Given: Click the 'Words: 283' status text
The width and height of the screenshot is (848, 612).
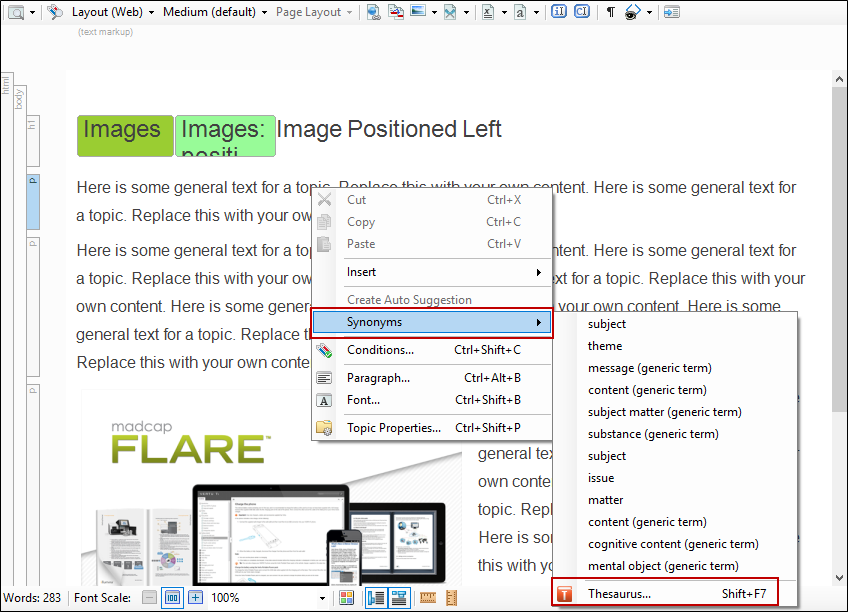Looking at the screenshot, I should (x=32, y=598).
